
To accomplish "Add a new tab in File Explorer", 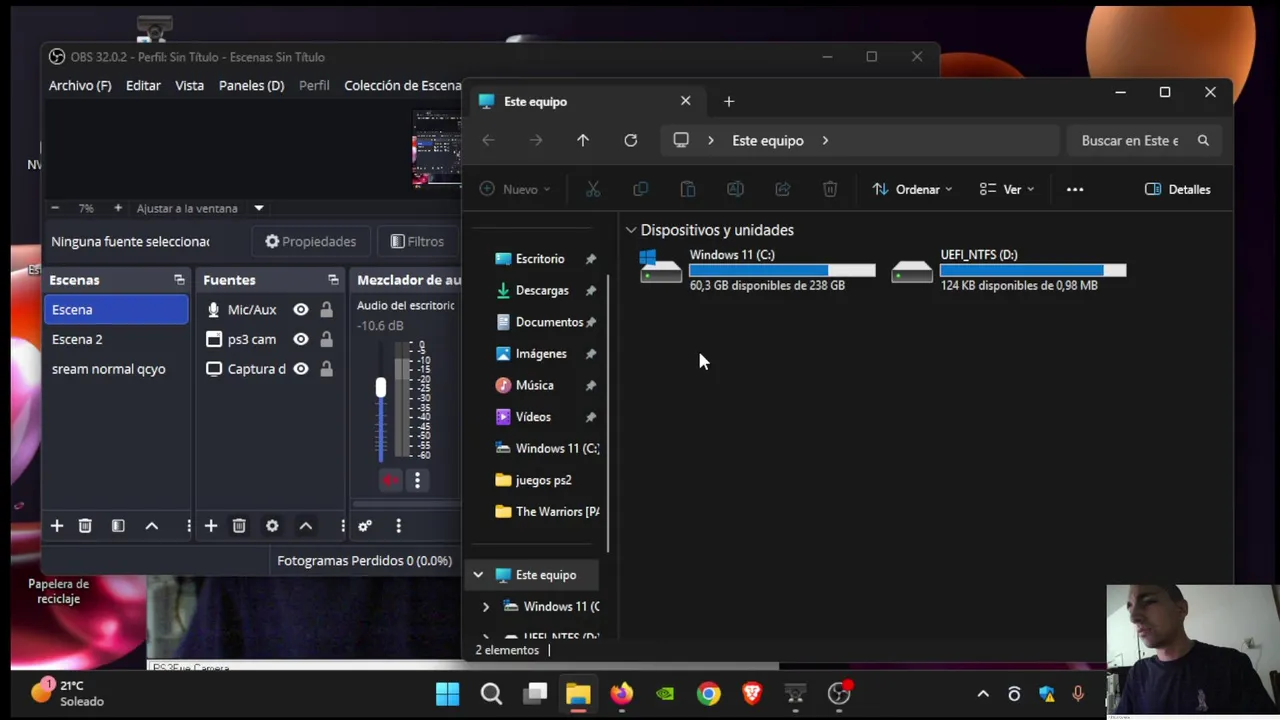I will tap(729, 101).
